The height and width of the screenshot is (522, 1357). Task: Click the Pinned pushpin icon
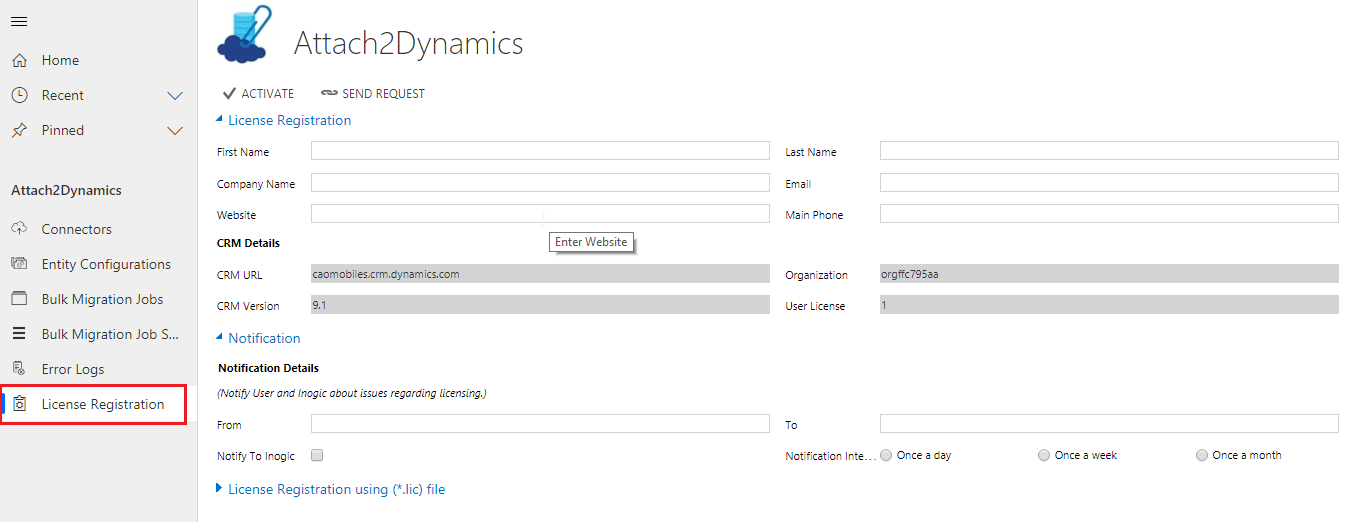click(x=19, y=131)
